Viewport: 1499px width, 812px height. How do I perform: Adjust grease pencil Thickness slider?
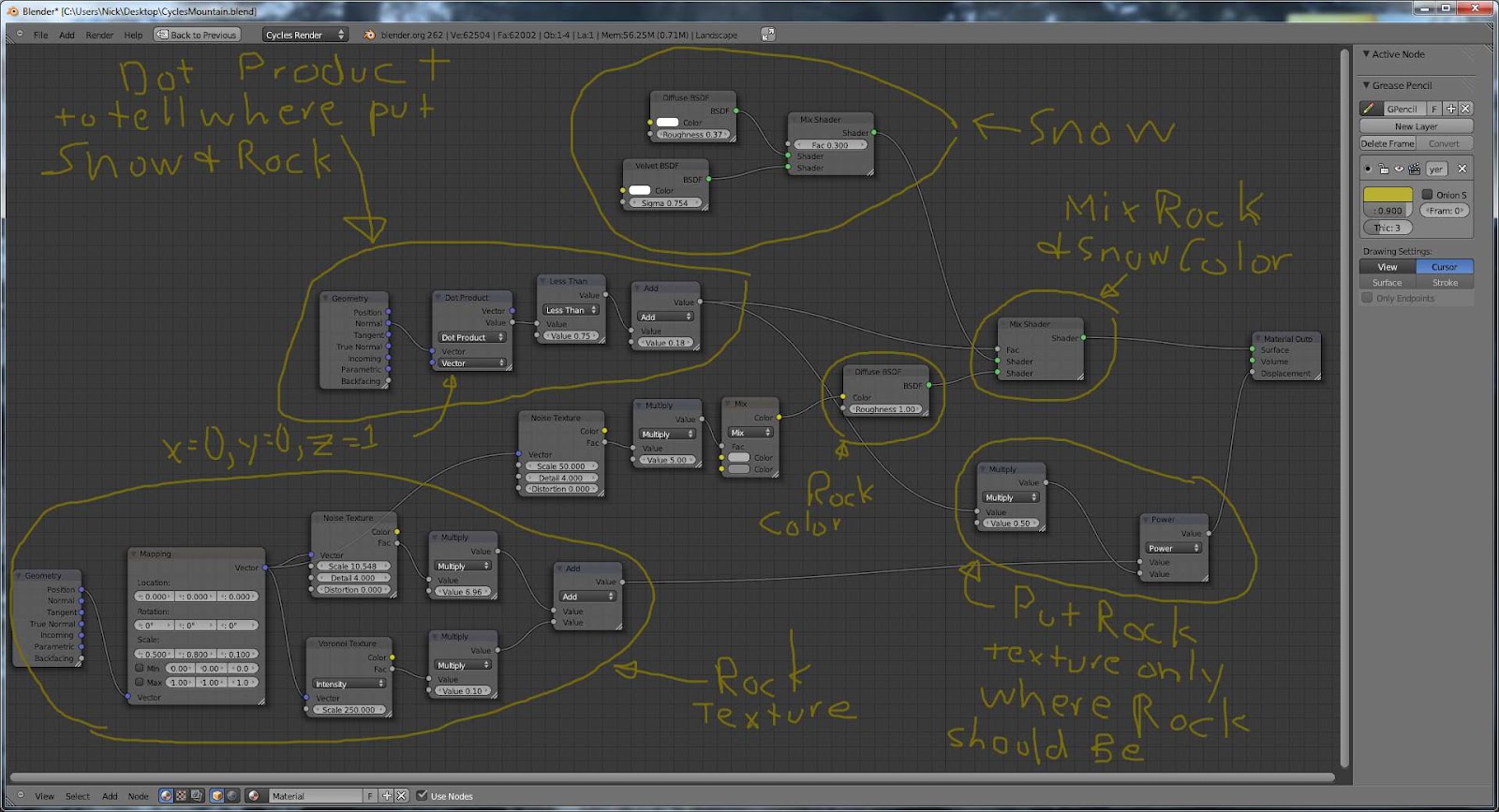coord(1387,228)
